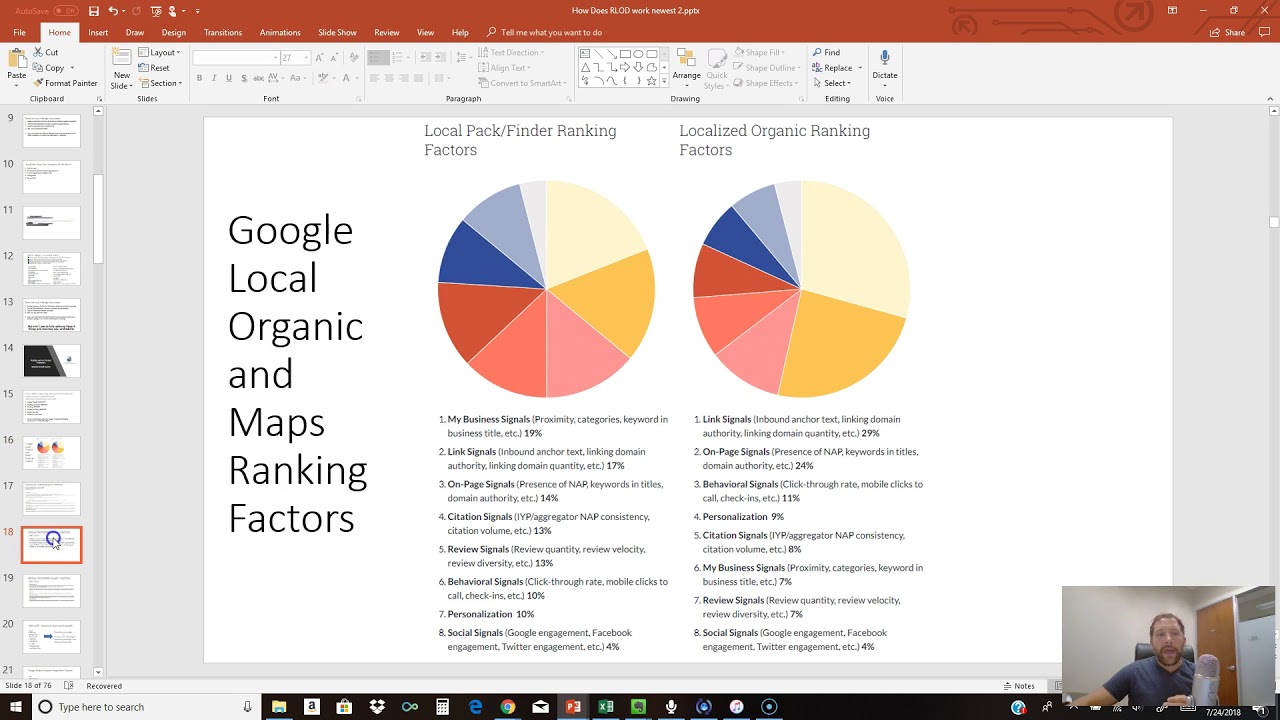Align text left in paragraph group
Screen dimensions: 1280x720
click(x=375, y=78)
